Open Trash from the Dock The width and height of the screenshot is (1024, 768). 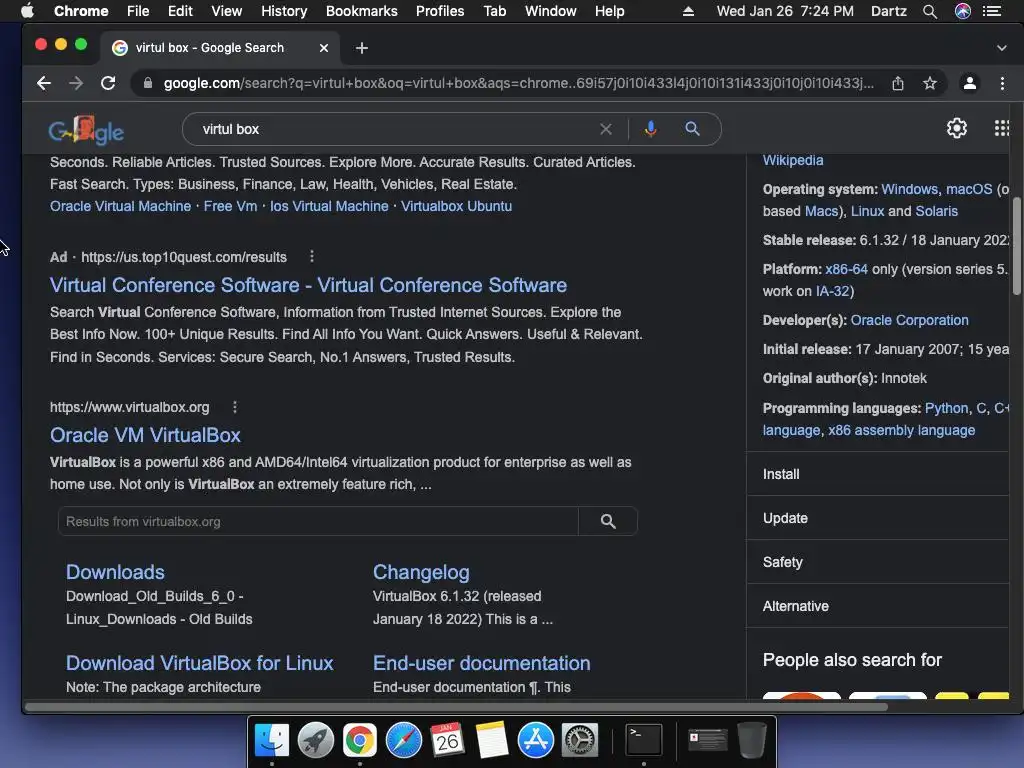point(752,740)
